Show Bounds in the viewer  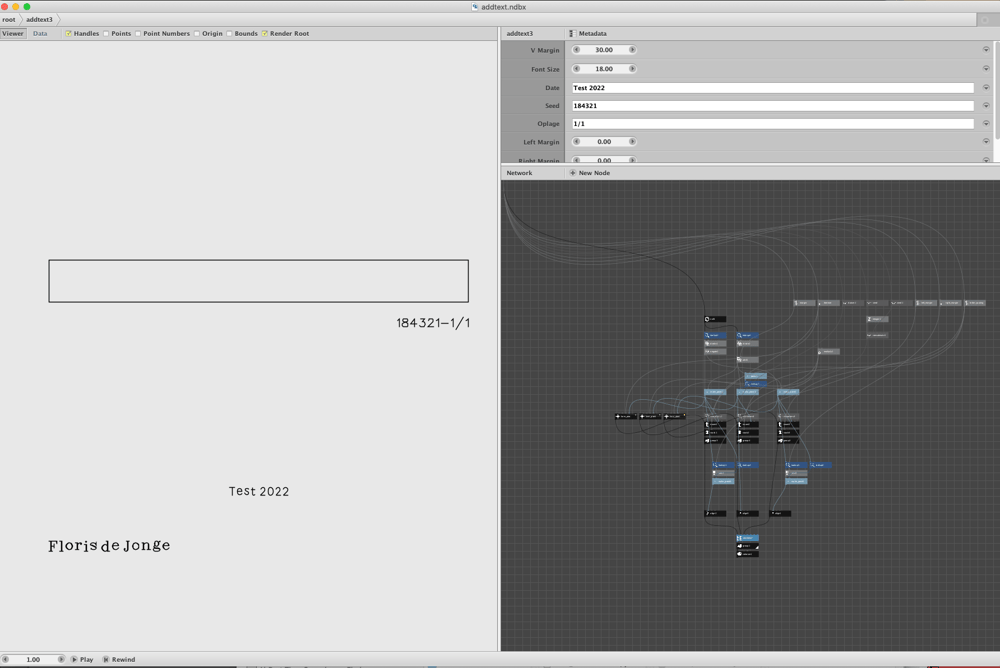pyautogui.click(x=229, y=34)
